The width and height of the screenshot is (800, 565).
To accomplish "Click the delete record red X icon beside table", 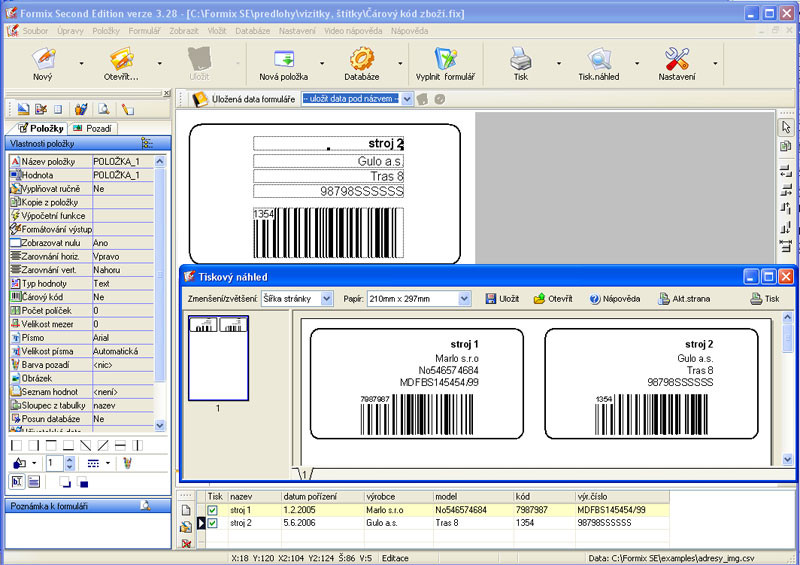I will pos(186,544).
